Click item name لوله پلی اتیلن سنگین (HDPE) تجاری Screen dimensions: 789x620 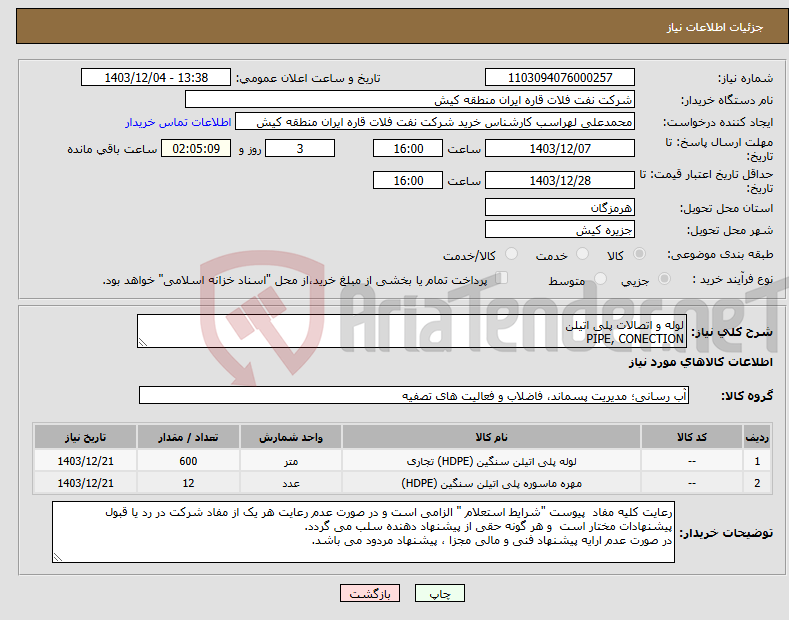pos(491,461)
